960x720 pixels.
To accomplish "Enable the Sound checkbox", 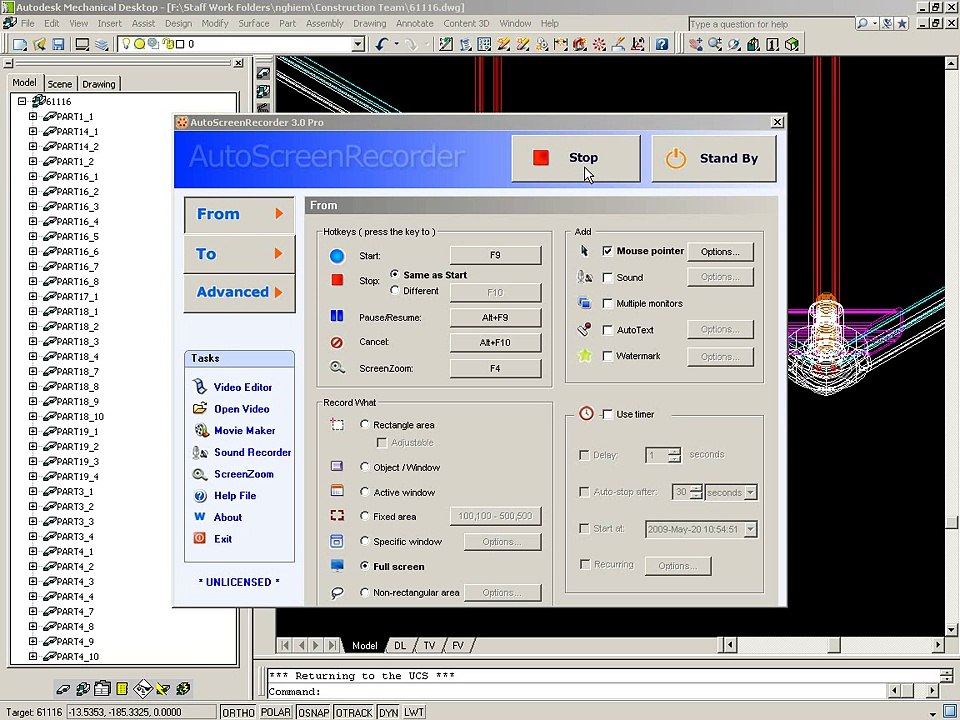I will tap(607, 277).
